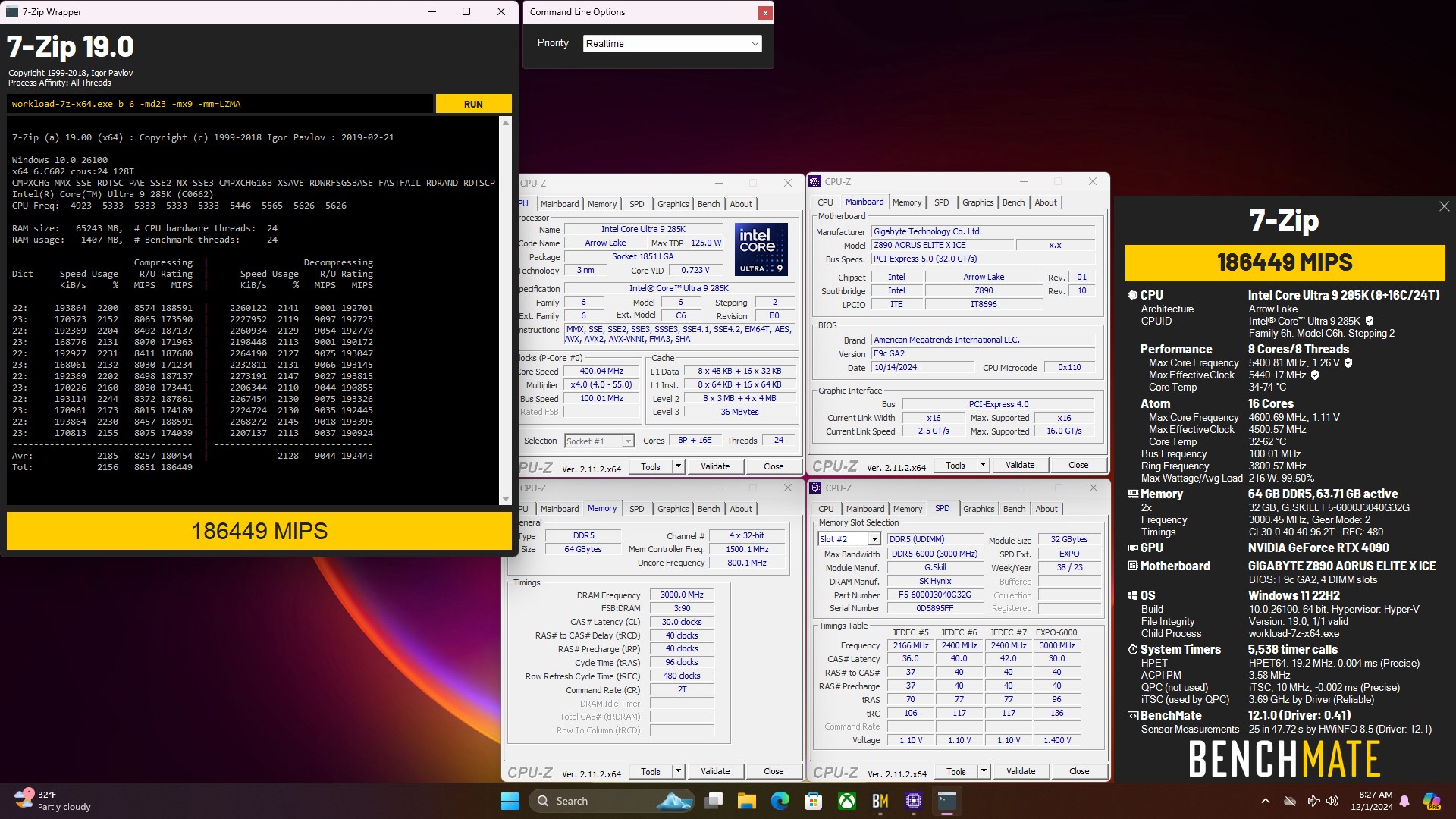
Task: Open the Windows Start menu
Action: coord(510,801)
